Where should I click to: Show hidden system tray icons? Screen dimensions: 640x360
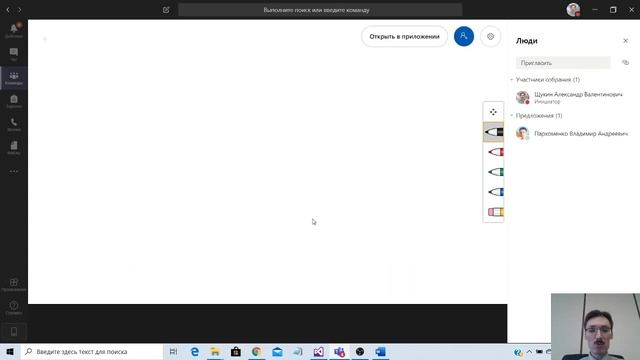tap(529, 351)
